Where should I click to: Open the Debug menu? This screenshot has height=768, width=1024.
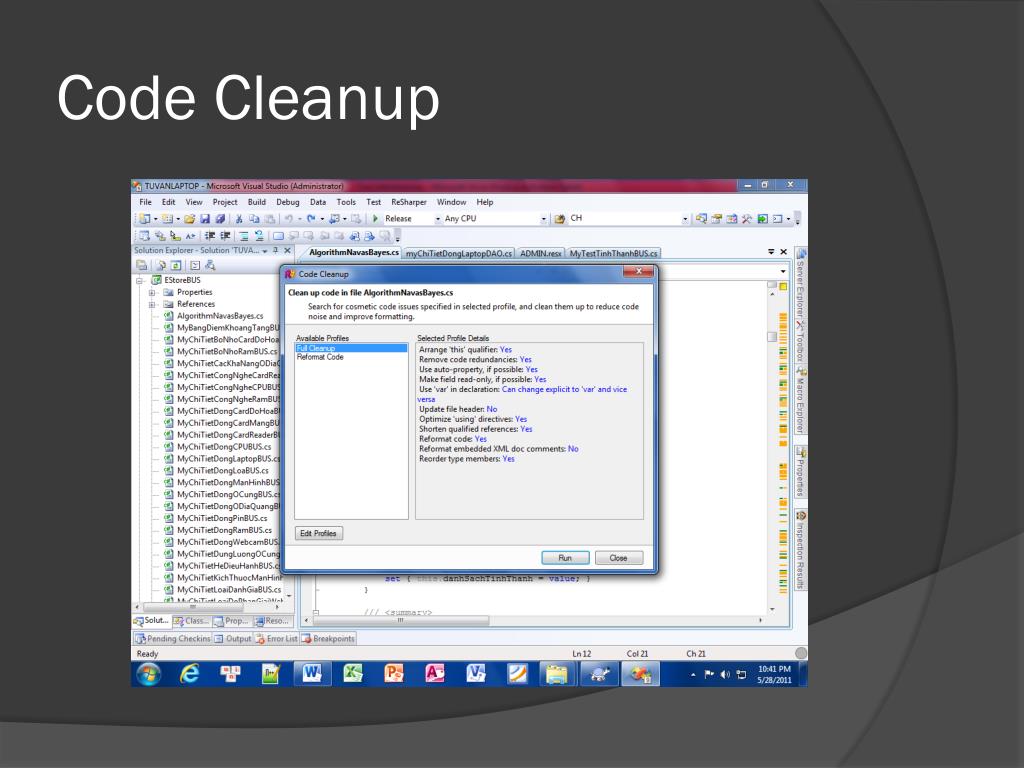tap(287, 202)
